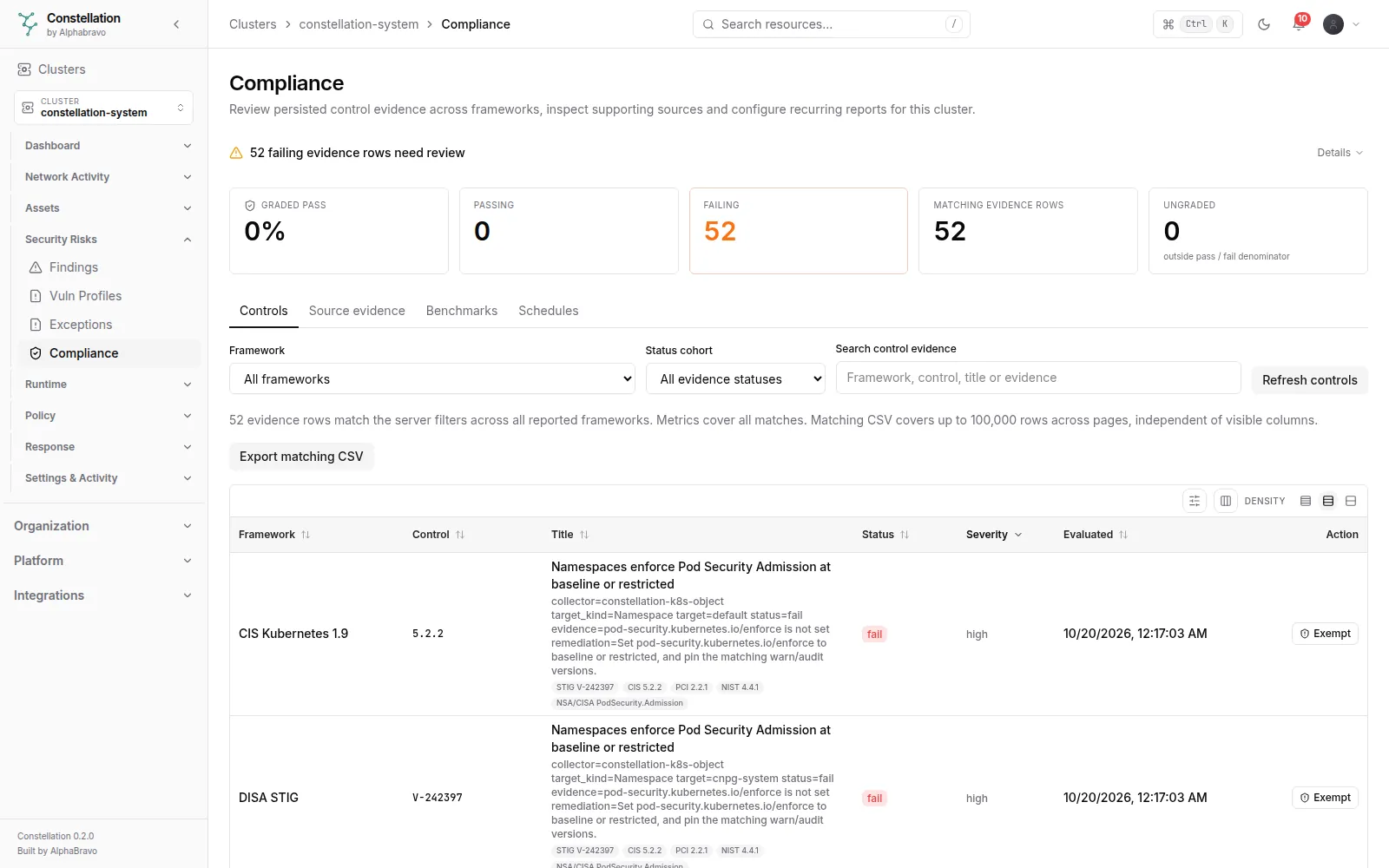This screenshot has height=868, width=1389.
Task: Expand the Dashboard sidebar section
Action: [109, 146]
